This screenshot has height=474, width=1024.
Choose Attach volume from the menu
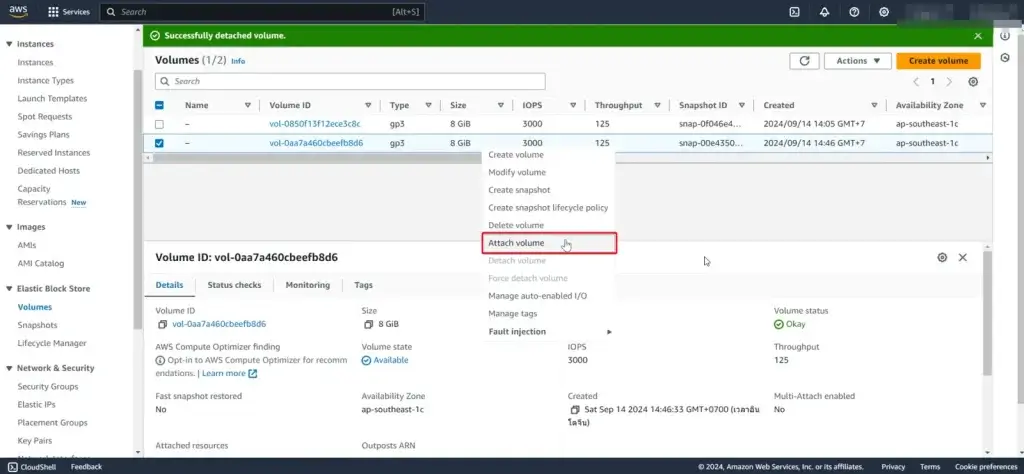click(549, 243)
